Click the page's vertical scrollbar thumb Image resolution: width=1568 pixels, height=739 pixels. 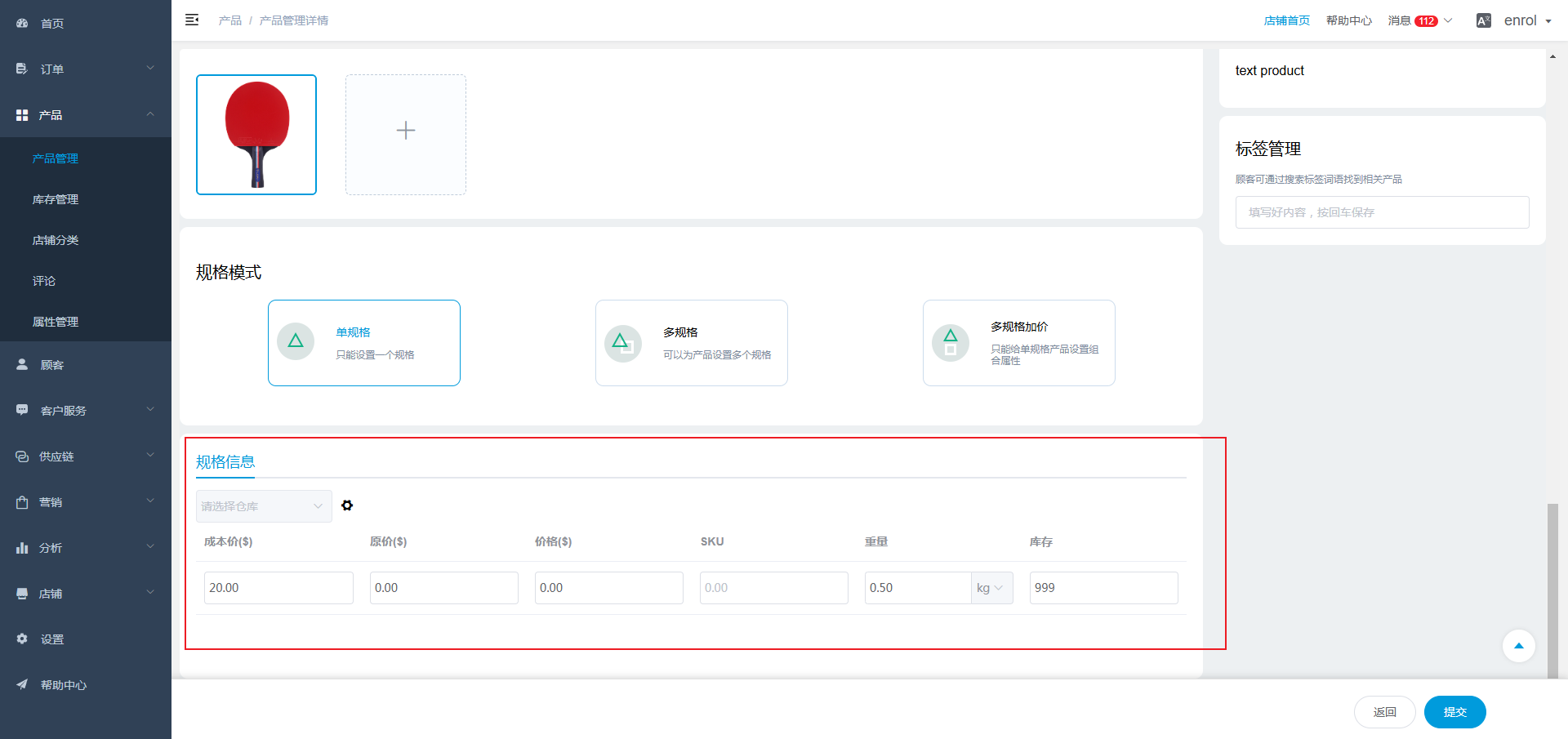1552,588
